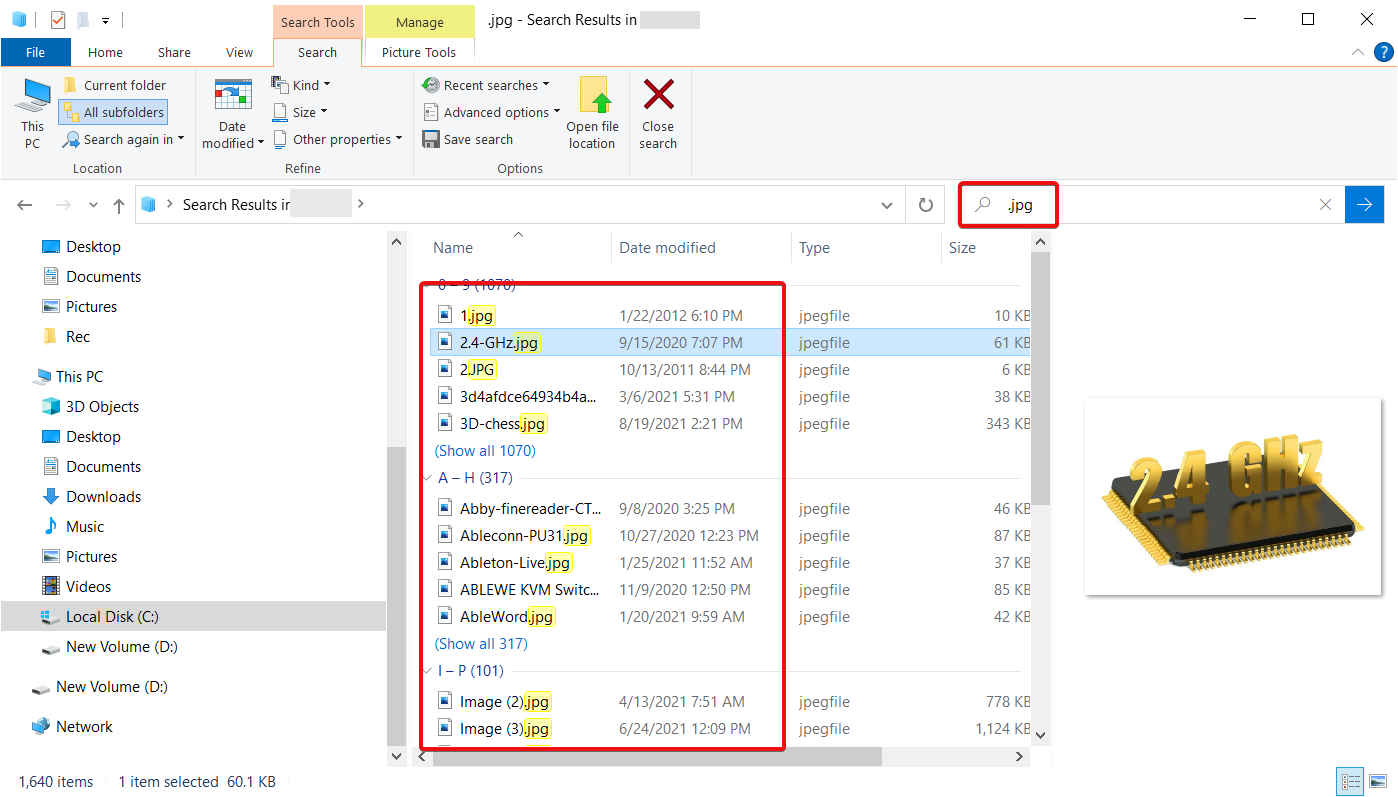Click the Date modified calendar icon
1398x797 pixels.
(x=233, y=96)
